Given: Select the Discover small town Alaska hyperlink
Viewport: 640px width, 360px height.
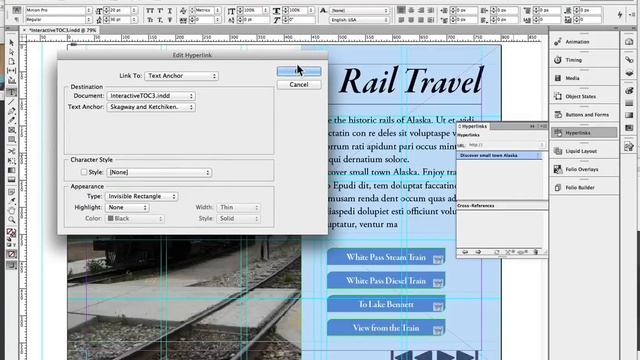Looking at the screenshot, I should (x=500, y=156).
